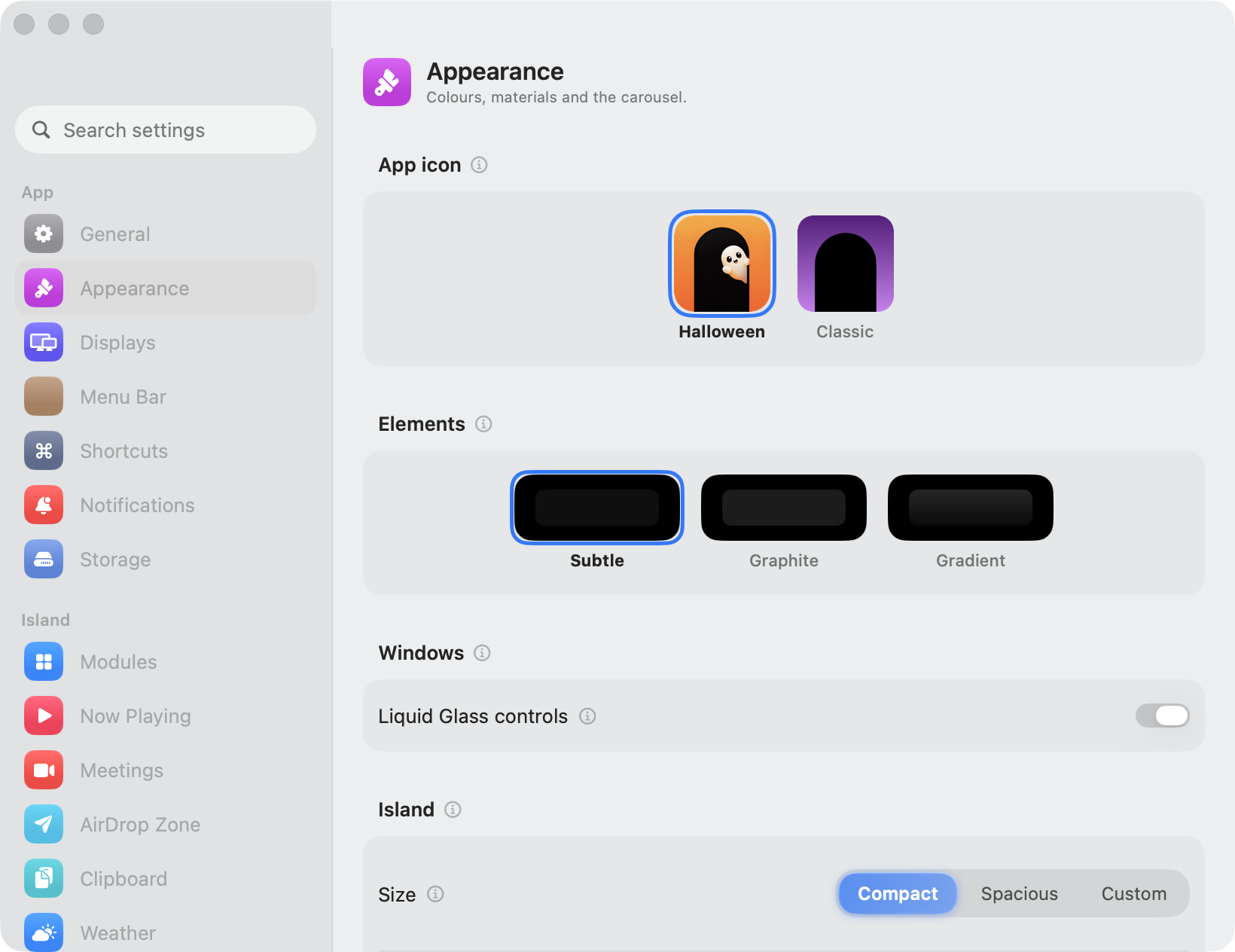Viewport: 1235px width, 952px height.
Task: Click the Appearance header paintbrush icon
Action: coord(387,82)
